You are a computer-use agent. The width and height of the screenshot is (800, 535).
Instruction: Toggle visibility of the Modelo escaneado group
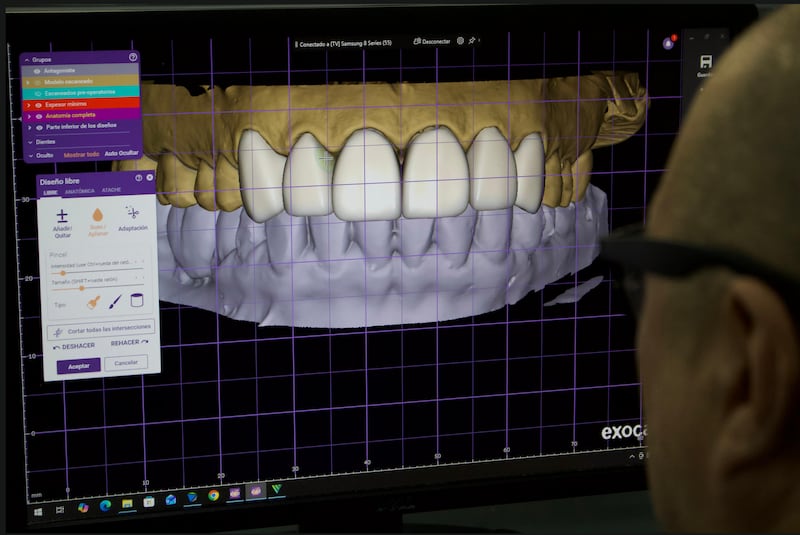(x=37, y=82)
